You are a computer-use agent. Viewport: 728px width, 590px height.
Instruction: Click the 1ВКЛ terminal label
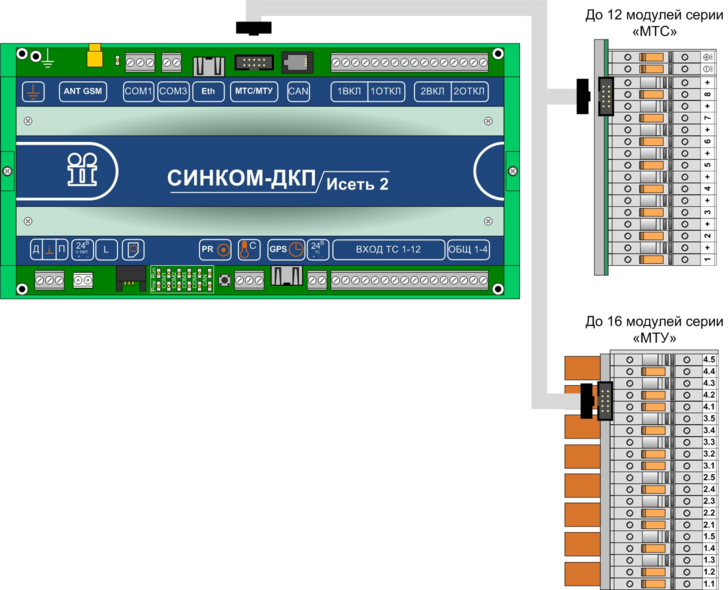click(x=349, y=92)
